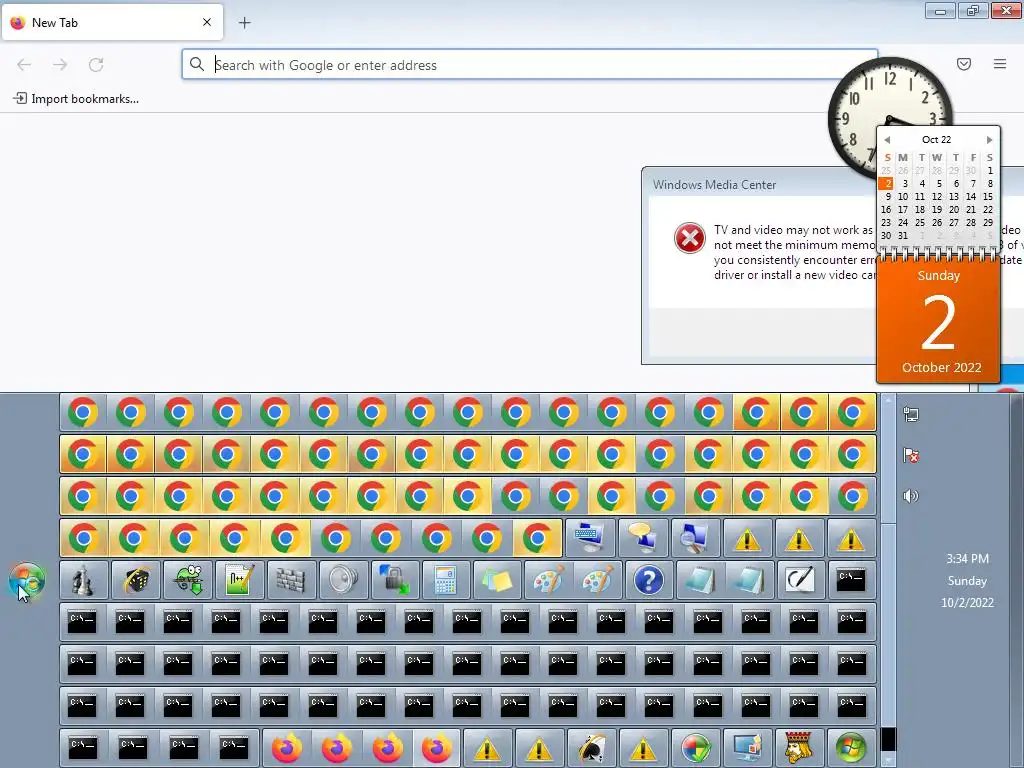Click the Windows Media Center dialog title
Viewport: 1024px width, 768px height.
coord(714,185)
